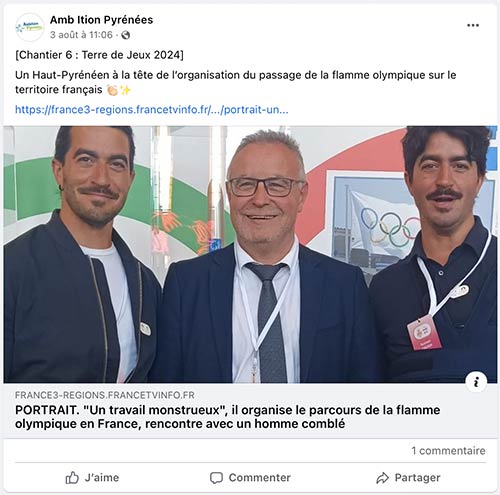Open the Amb Ition Pyrénées page name

point(101,20)
